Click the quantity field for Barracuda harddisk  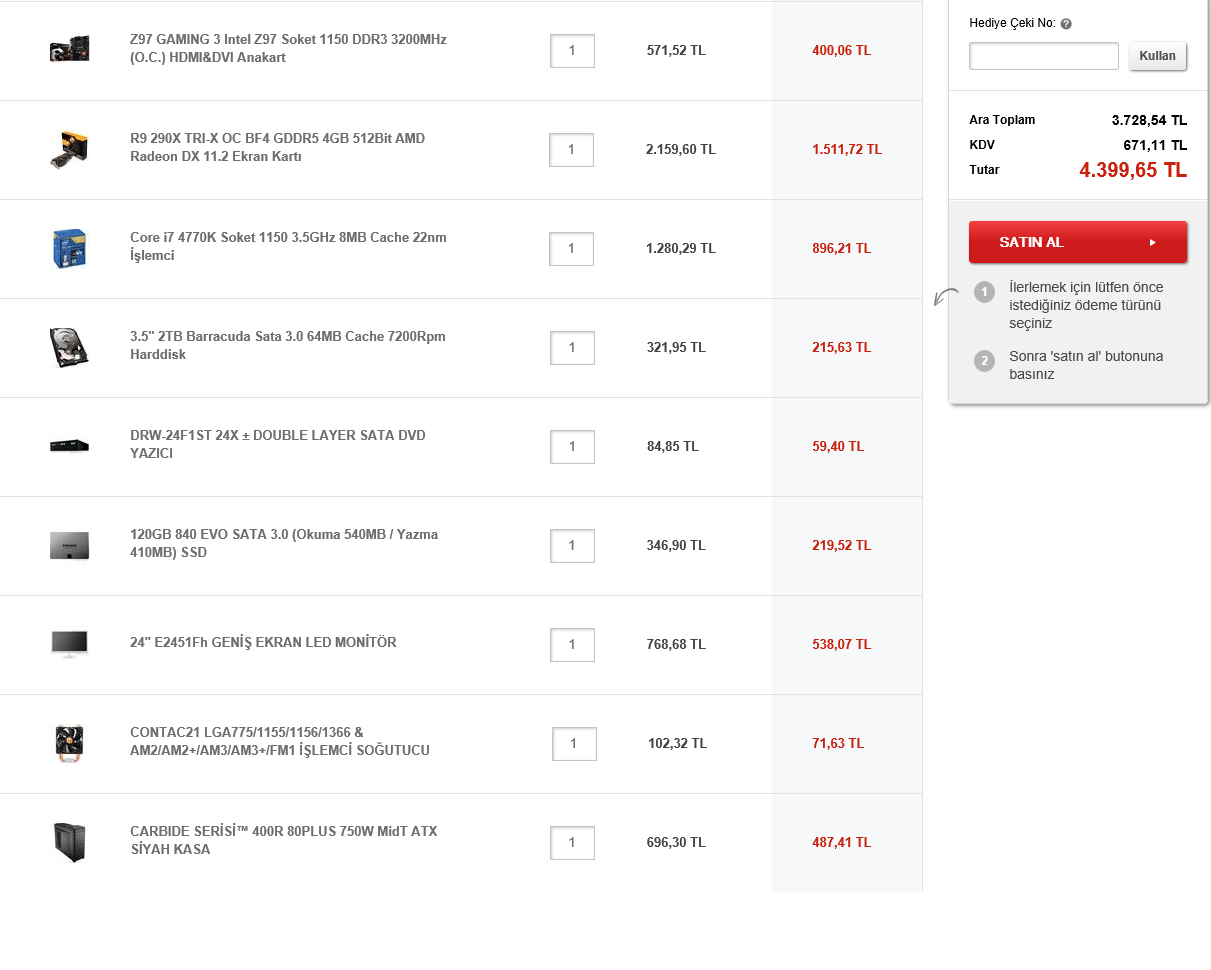[572, 348]
